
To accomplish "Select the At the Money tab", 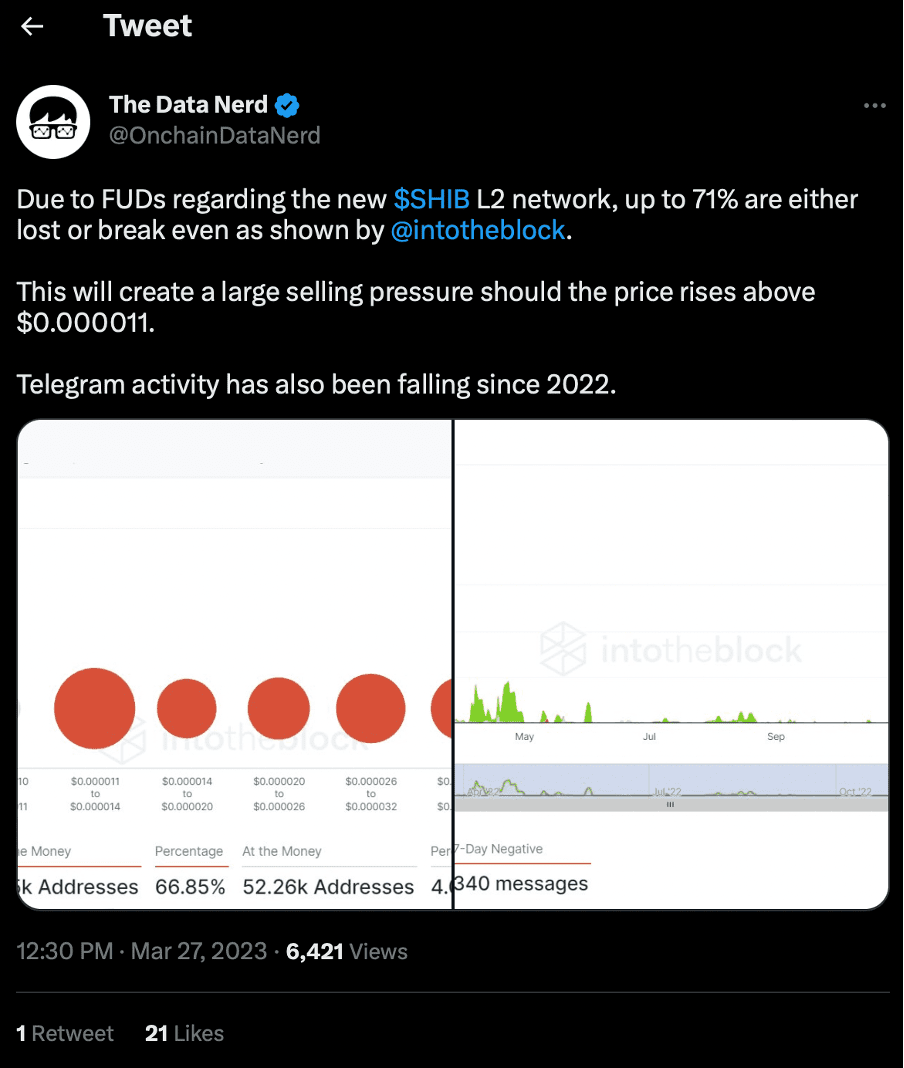I will pos(282,851).
